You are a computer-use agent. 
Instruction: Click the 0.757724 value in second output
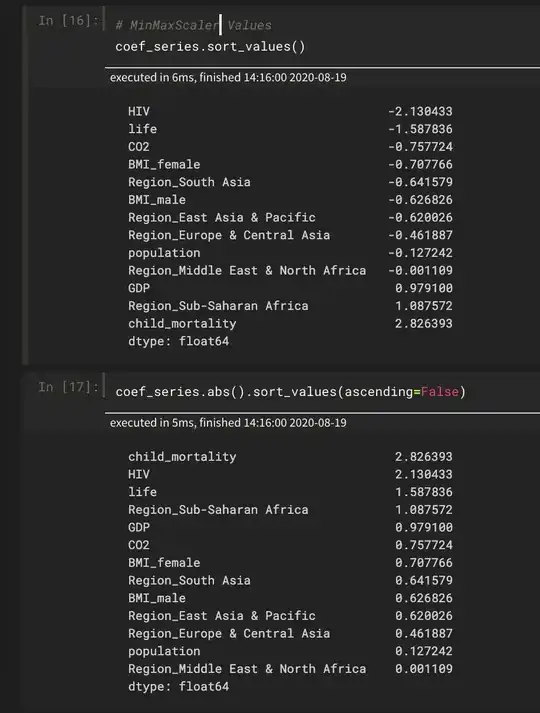click(424, 545)
